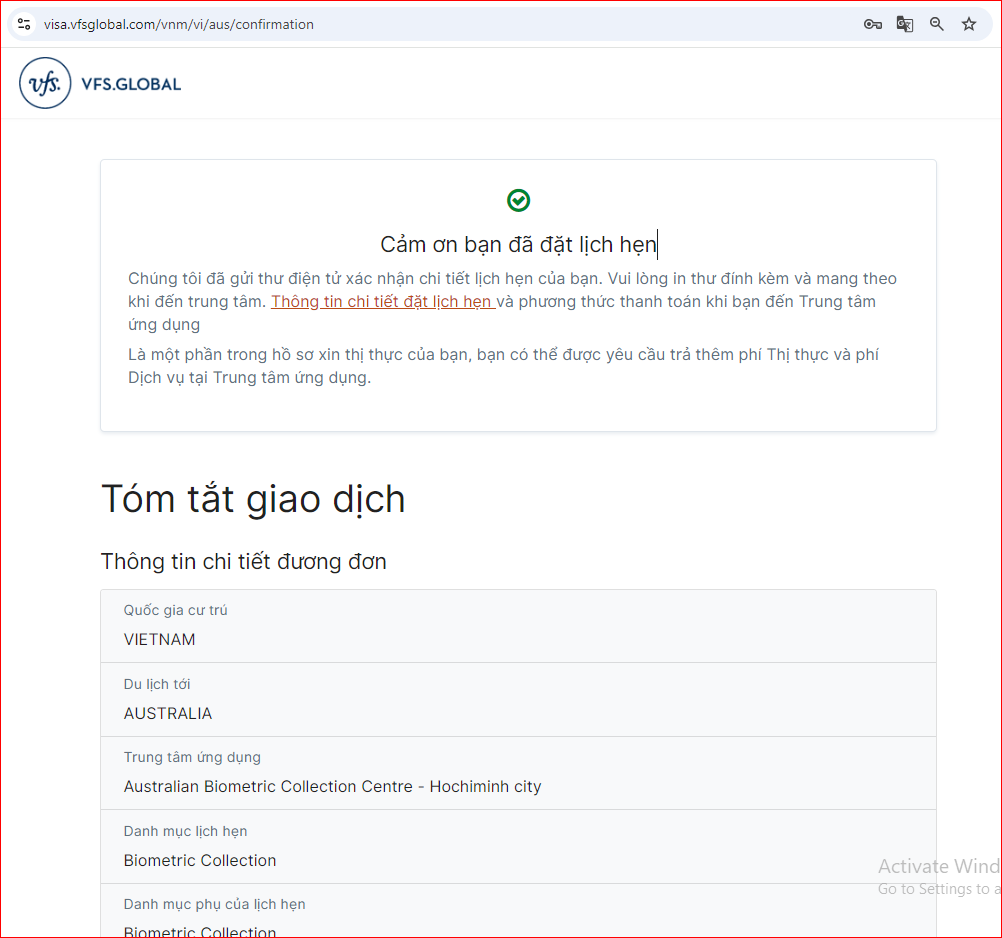
Task: Click the Google Translate page icon
Action: (904, 24)
